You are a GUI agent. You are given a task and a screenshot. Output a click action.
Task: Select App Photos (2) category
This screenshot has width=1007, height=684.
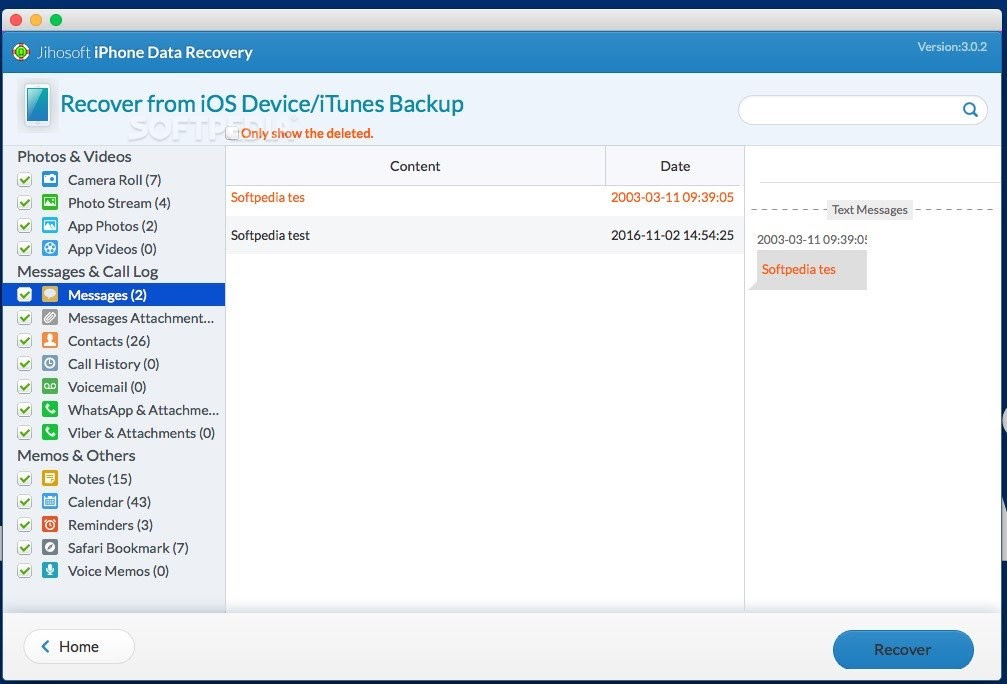click(112, 226)
